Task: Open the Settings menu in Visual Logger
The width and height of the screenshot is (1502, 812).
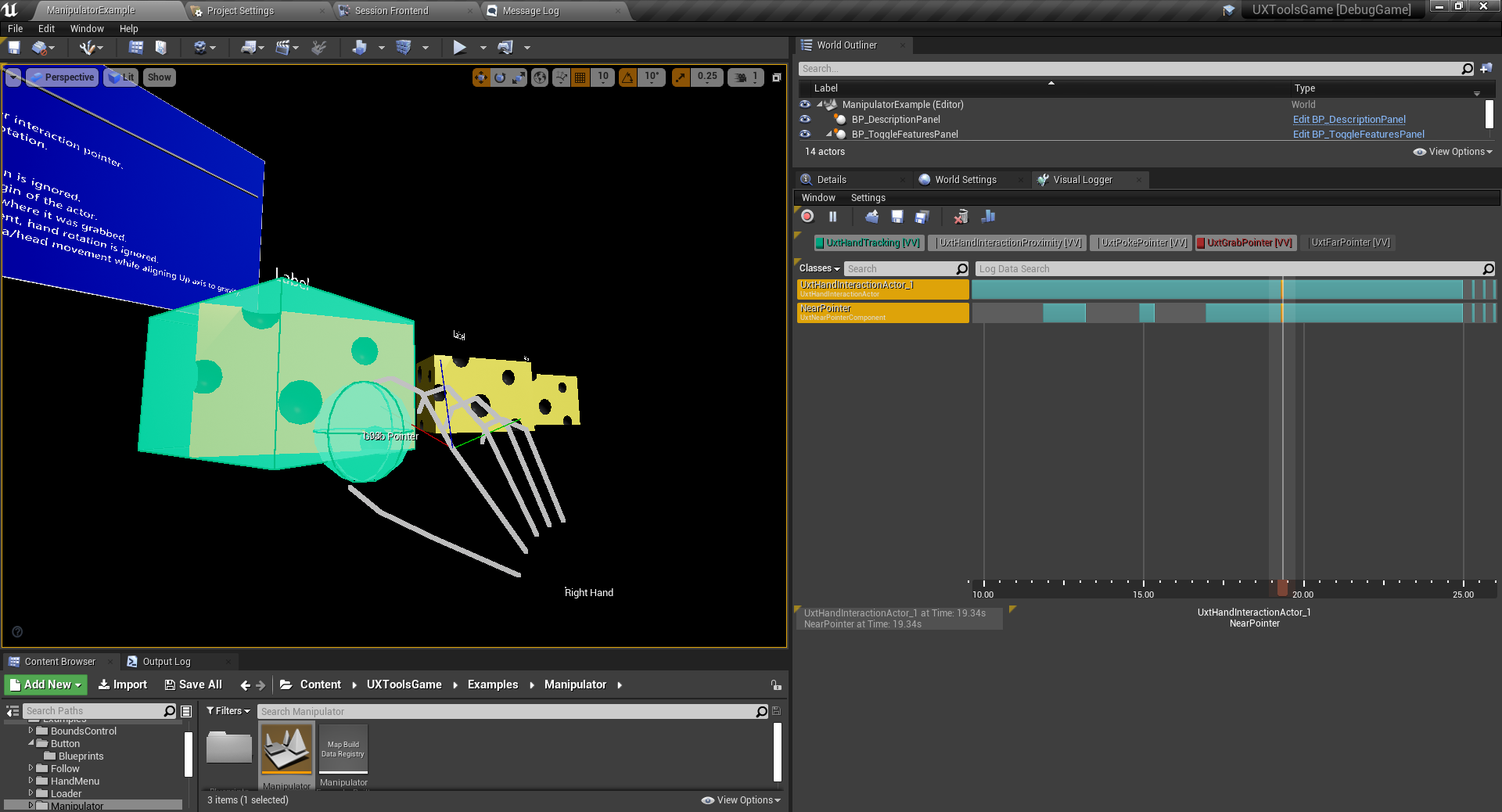Action: (868, 198)
